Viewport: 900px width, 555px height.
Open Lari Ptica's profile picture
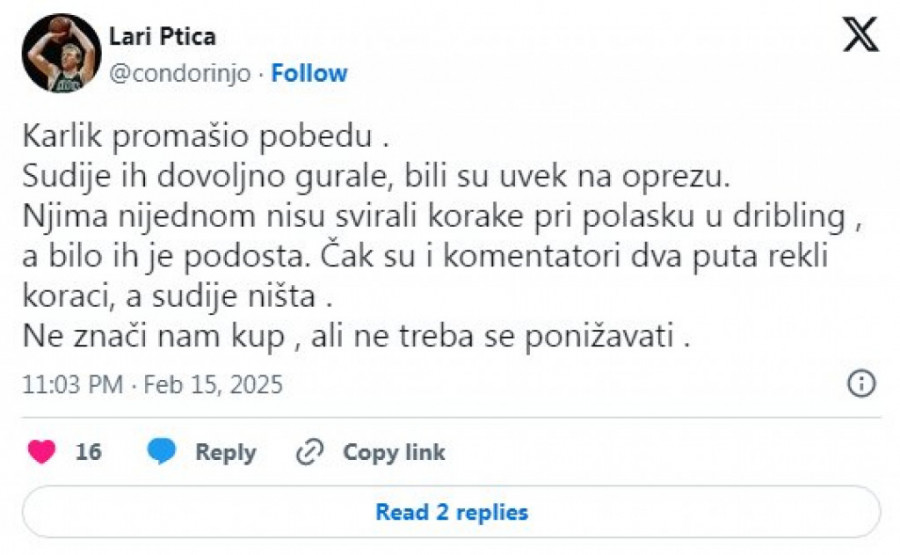(61, 53)
